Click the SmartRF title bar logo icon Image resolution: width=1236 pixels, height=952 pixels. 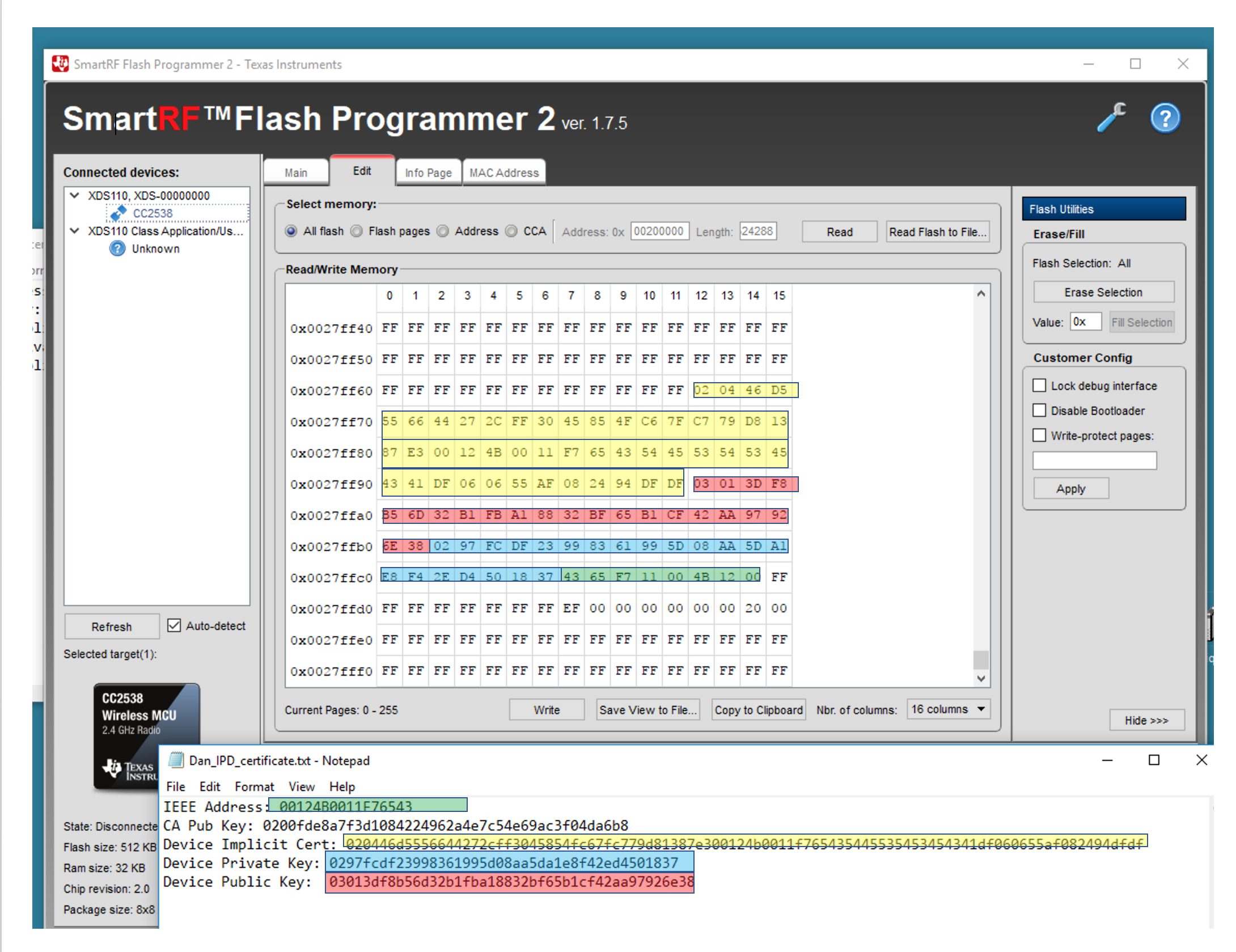coord(60,64)
